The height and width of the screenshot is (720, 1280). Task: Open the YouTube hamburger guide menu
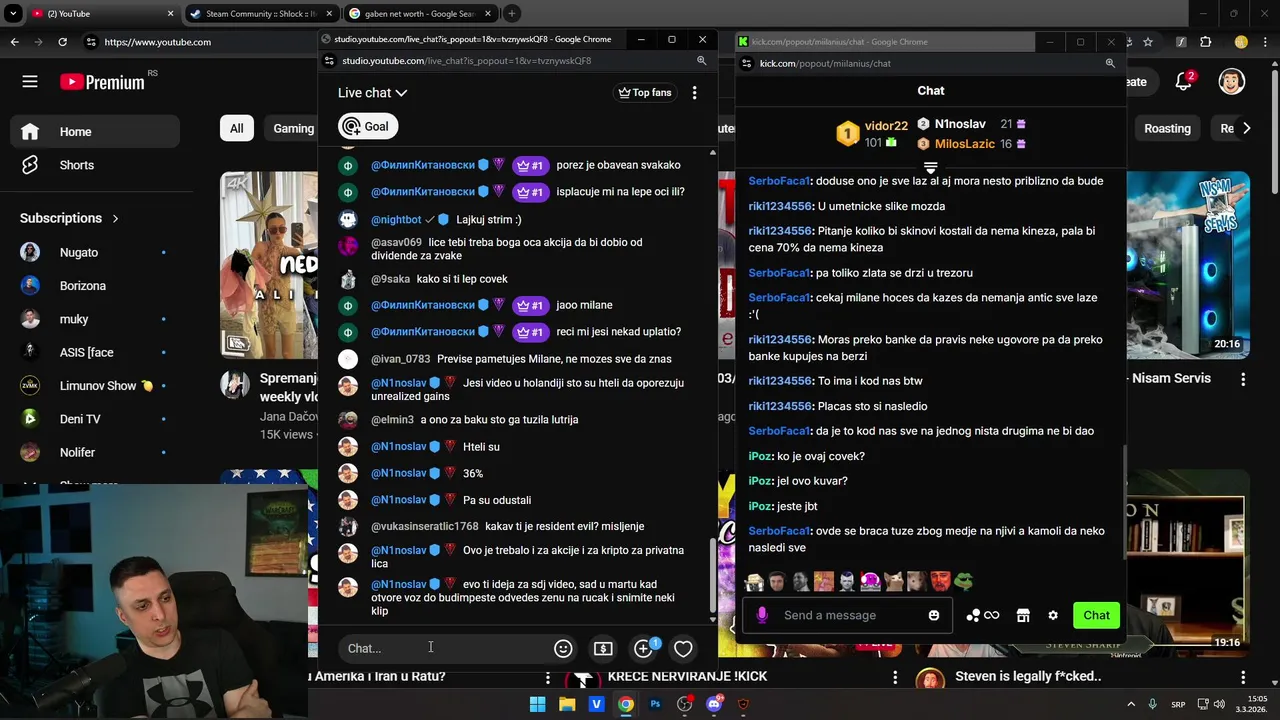[x=30, y=82]
